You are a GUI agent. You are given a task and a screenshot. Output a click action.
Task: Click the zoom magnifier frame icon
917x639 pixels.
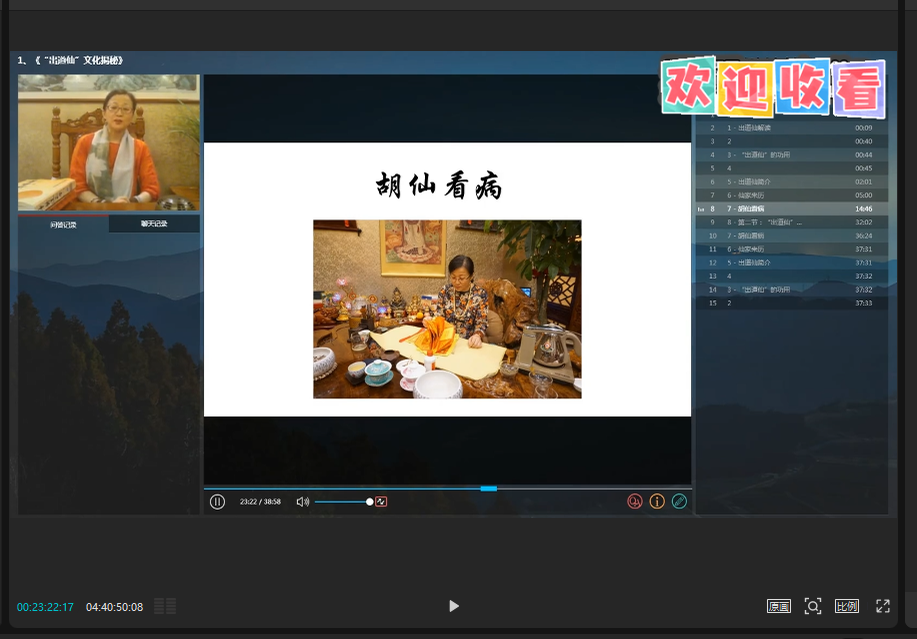click(813, 606)
